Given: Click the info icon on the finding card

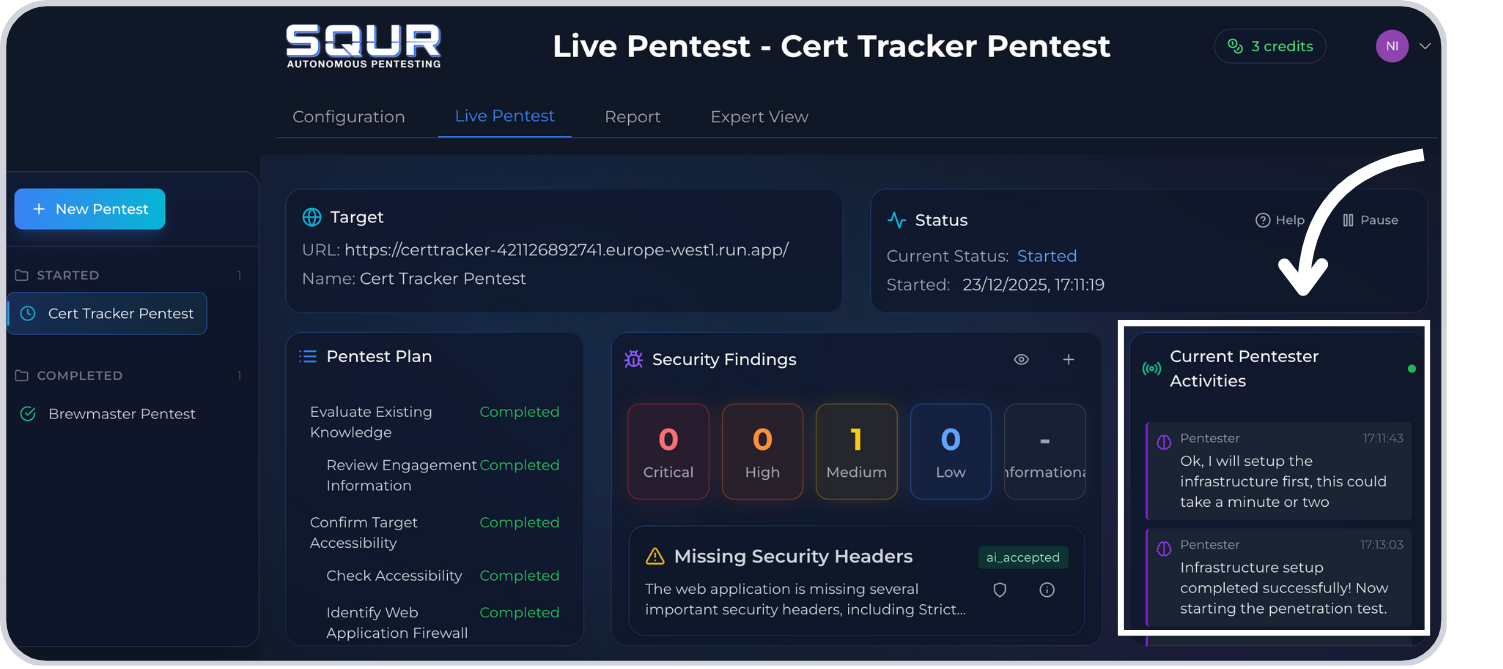Looking at the screenshot, I should tap(1046, 590).
